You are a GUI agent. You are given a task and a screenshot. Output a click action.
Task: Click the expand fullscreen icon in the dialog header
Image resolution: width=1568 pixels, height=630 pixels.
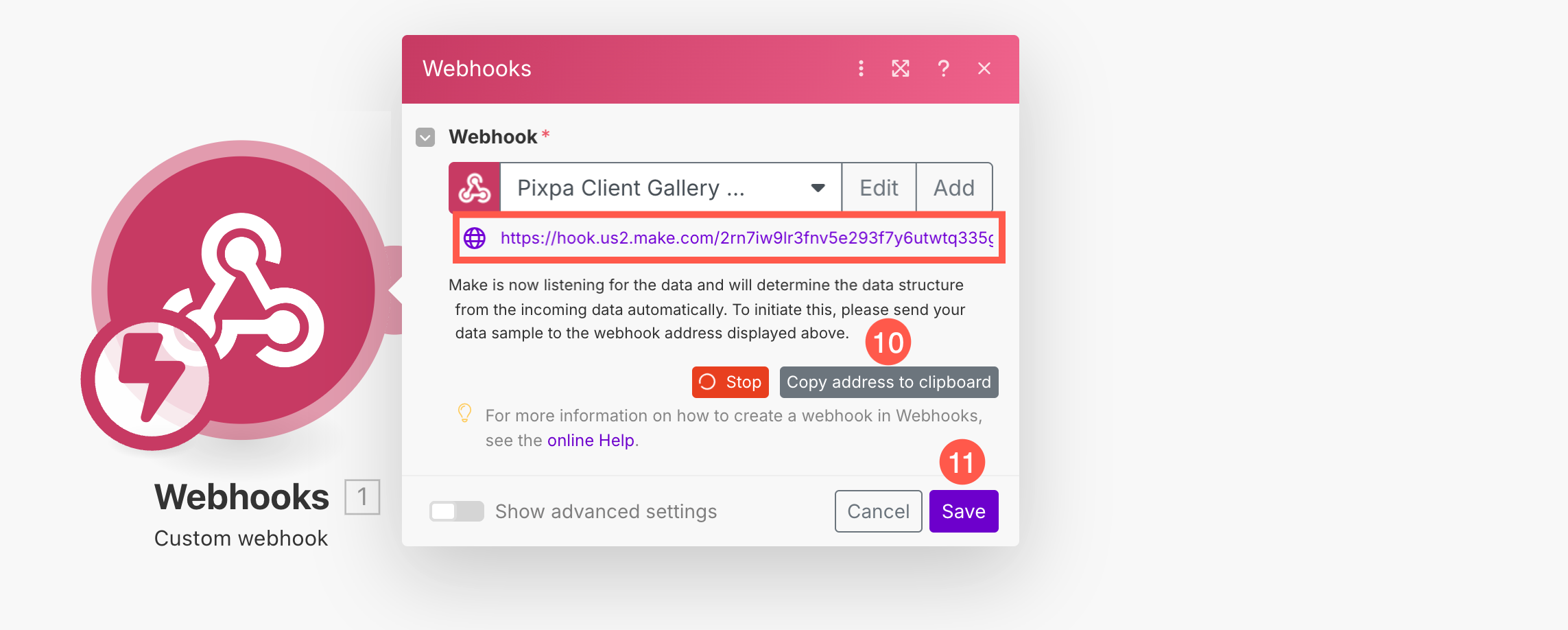[x=901, y=69]
